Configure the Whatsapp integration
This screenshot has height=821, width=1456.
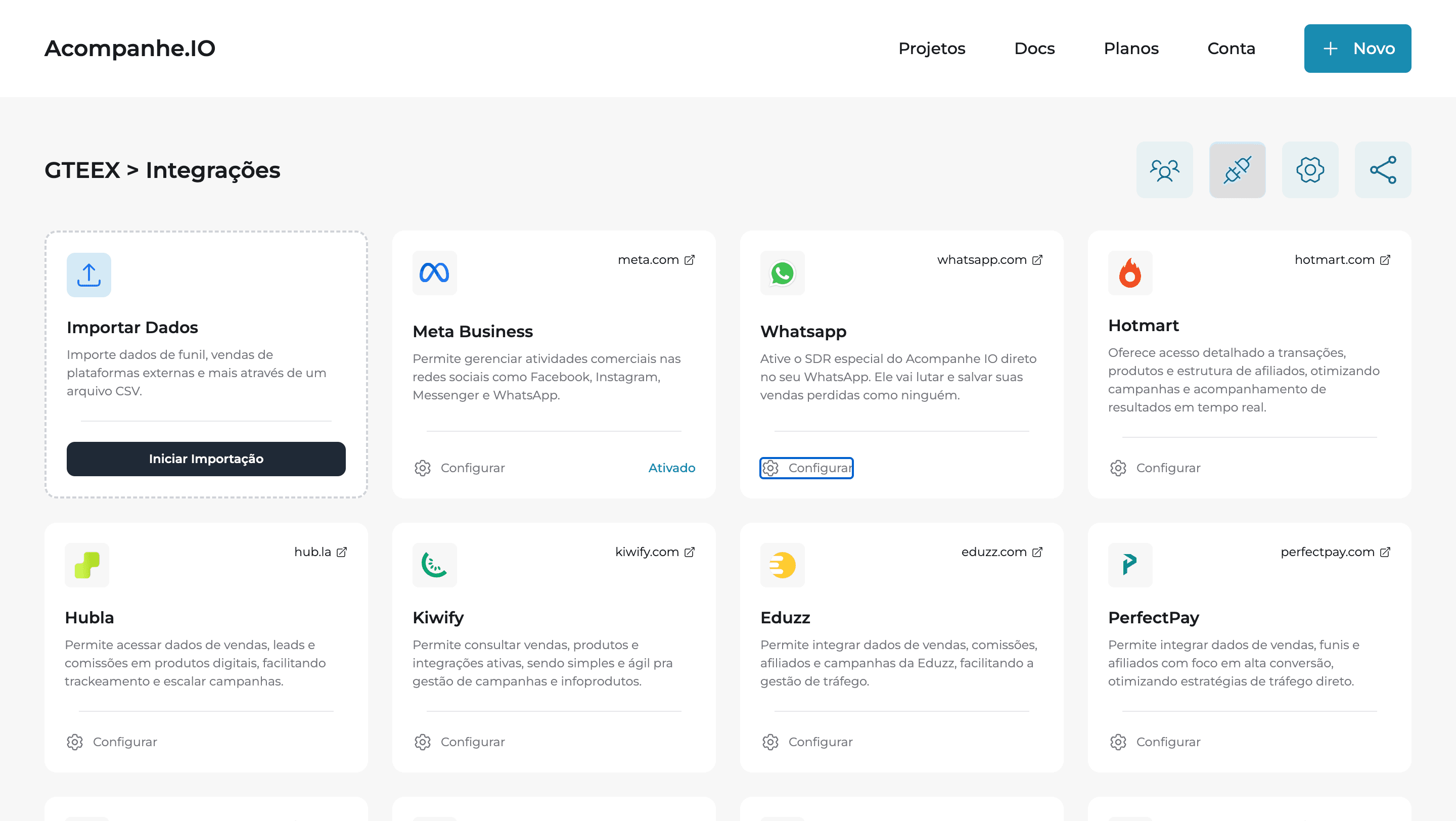[x=806, y=468]
